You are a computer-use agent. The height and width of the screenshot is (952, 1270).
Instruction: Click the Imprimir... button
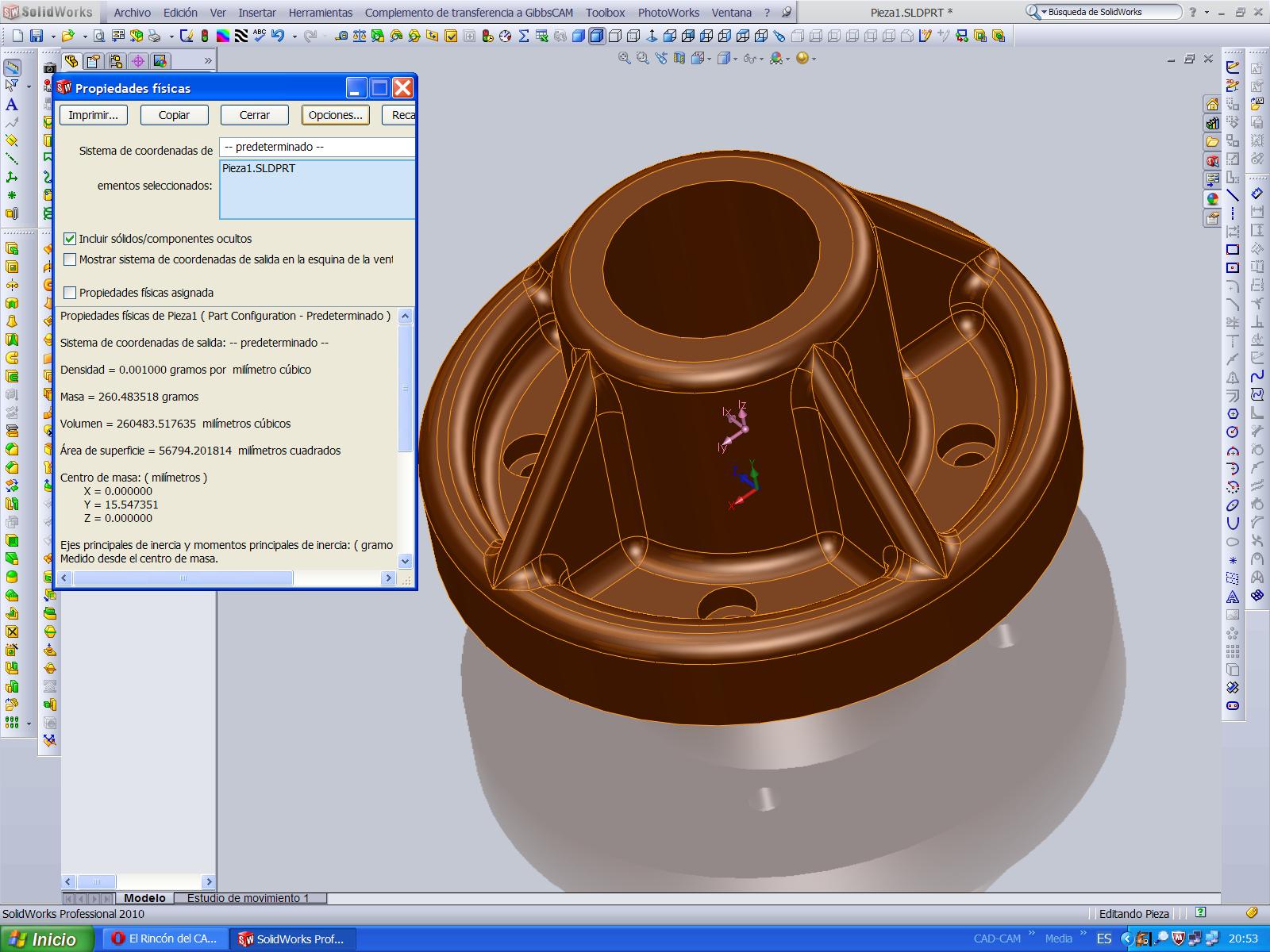pyautogui.click(x=93, y=115)
